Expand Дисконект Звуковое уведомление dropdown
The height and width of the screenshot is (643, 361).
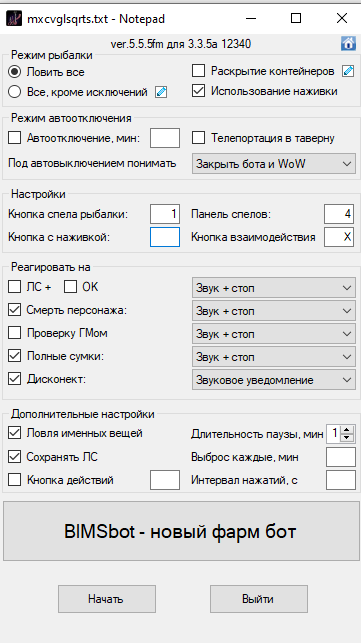[x=274, y=380]
